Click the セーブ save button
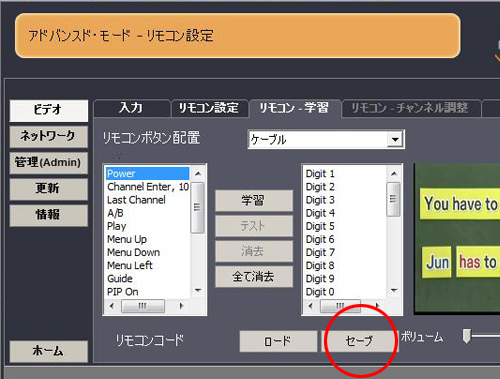500x379 pixels. (360, 341)
